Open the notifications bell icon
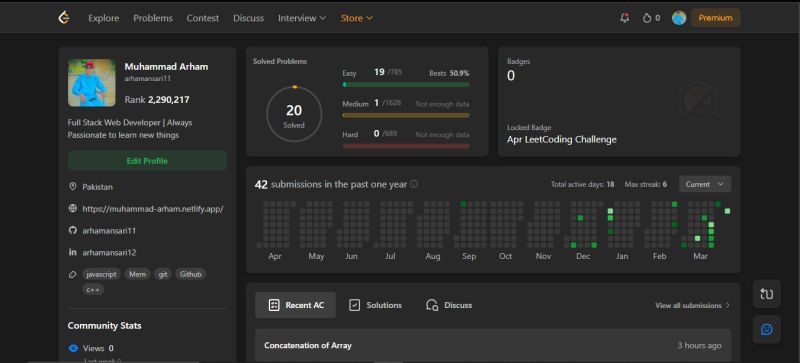800x363 pixels. coord(624,18)
